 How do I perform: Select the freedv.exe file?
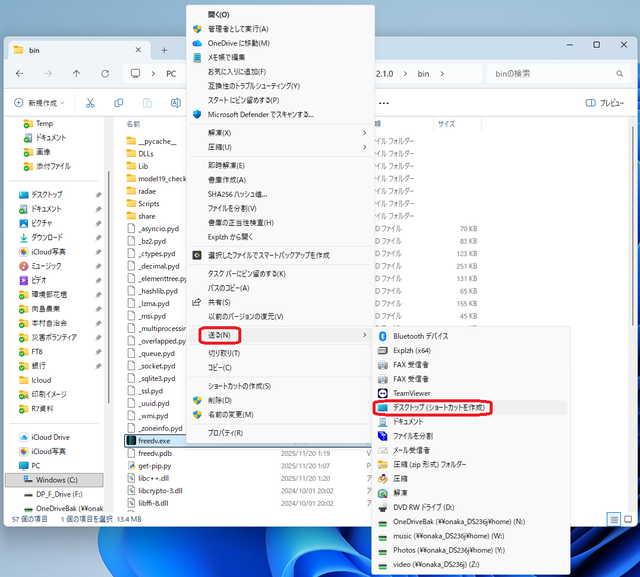[154, 441]
